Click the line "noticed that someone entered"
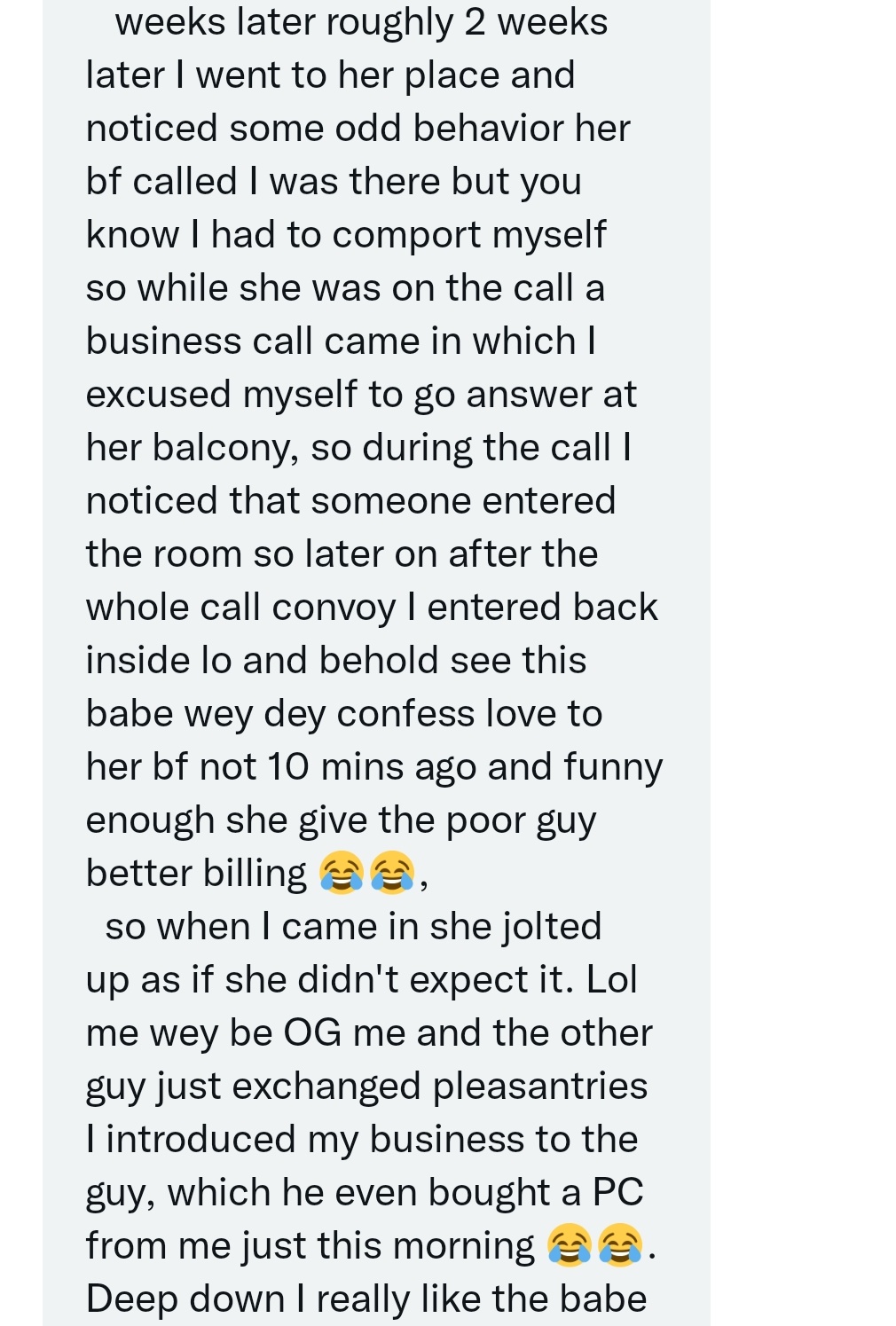 tap(350, 500)
